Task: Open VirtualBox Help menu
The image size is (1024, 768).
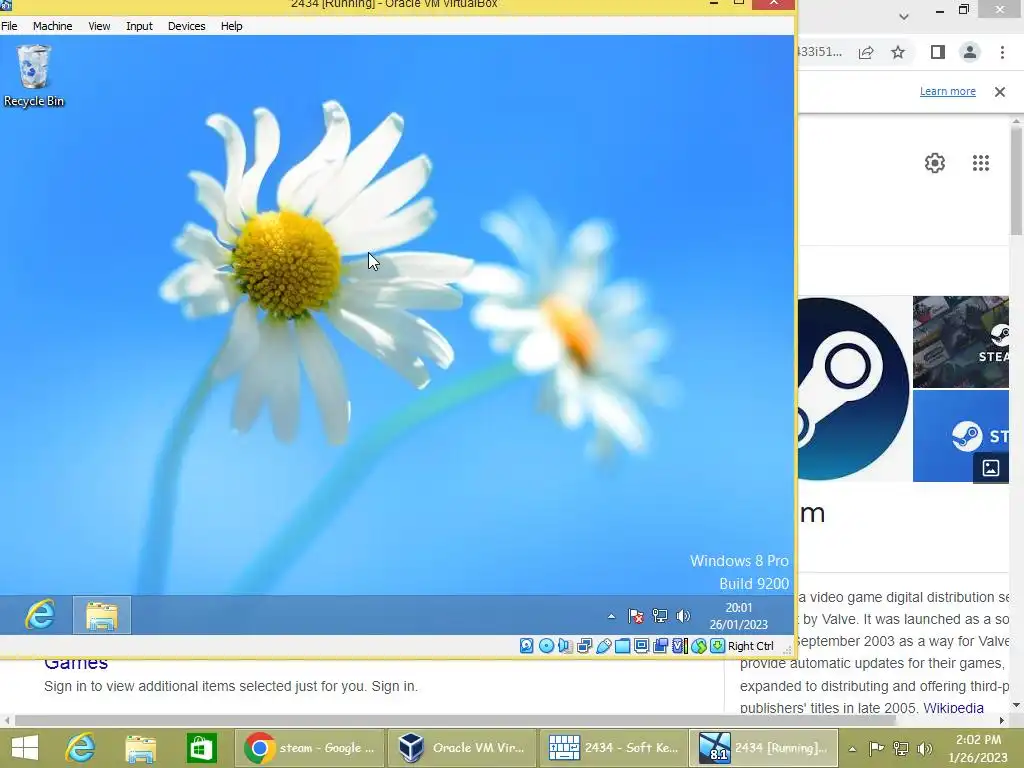Action: (x=231, y=26)
